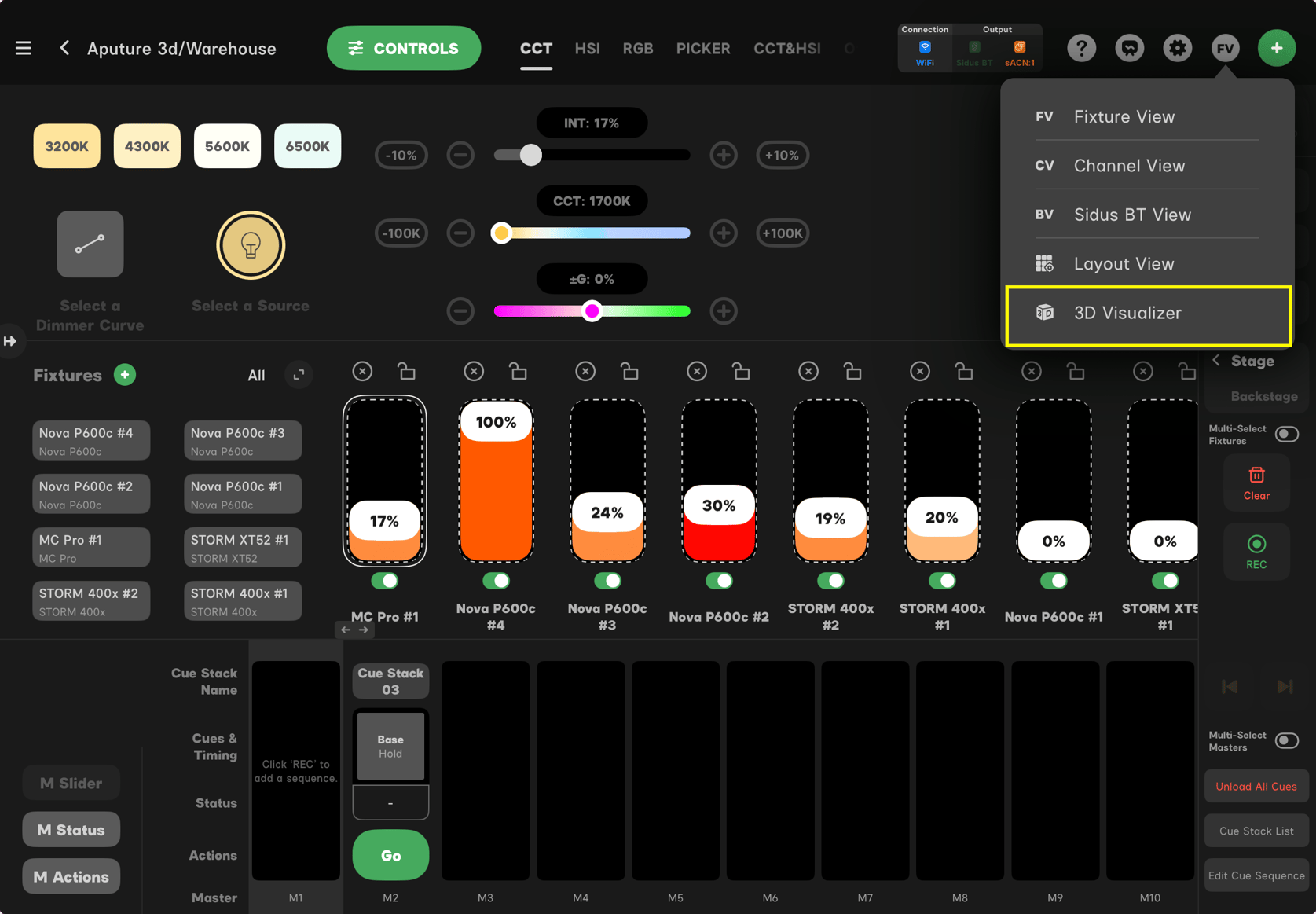Screen dimensions: 1316x914
Task: Disable the MC Pro #1 fixture toggle
Action: tap(384, 581)
